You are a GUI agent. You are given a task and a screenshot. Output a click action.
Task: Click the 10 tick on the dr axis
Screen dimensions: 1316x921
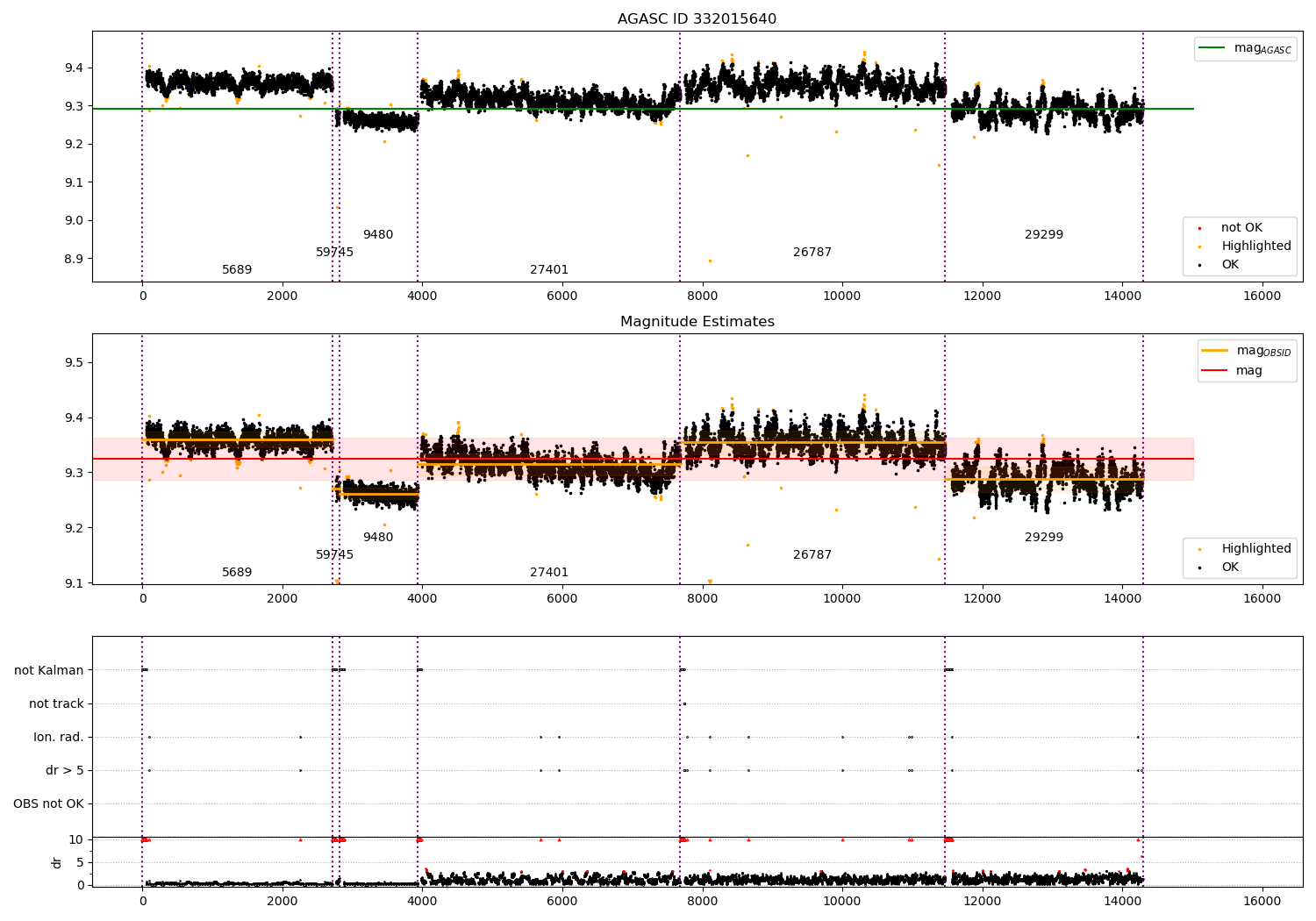tap(76, 839)
